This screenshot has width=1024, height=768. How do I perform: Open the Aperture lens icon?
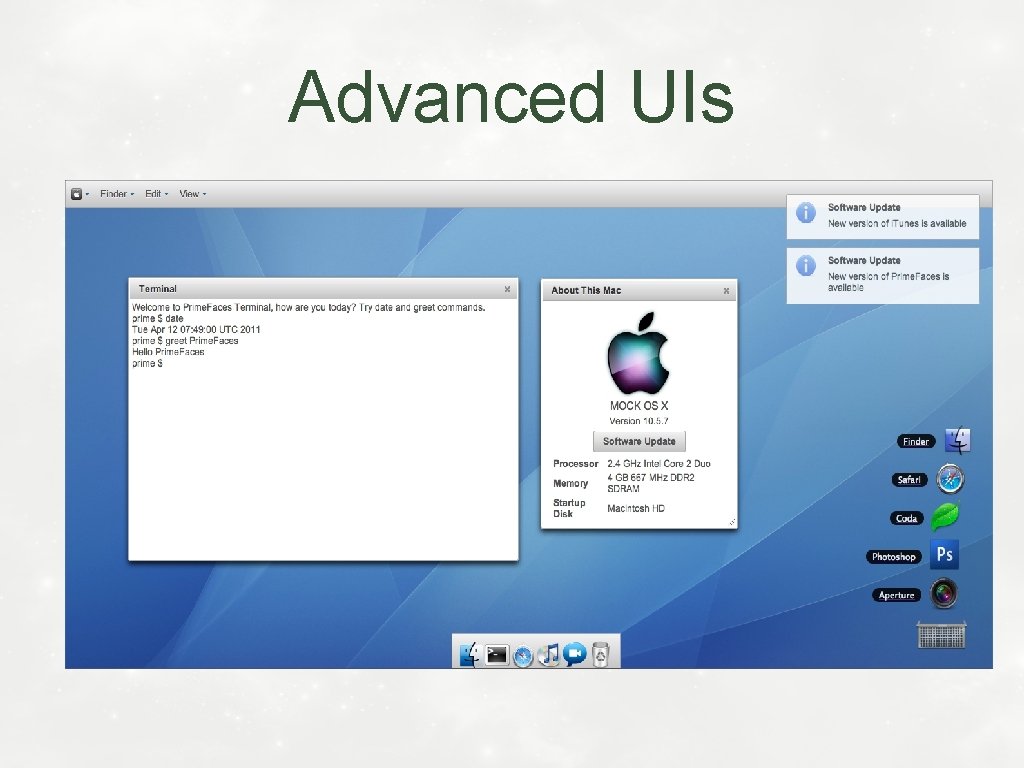(x=944, y=594)
